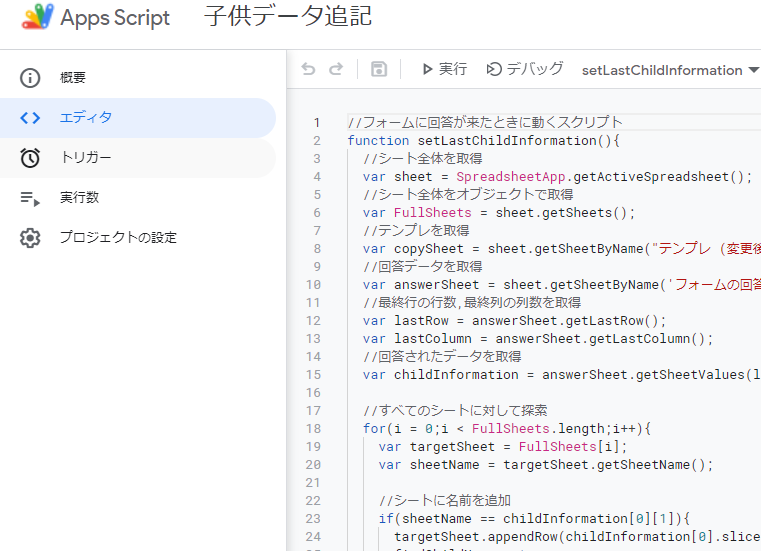
Task: Click the project title 子供データ追記
Action: click(288, 16)
